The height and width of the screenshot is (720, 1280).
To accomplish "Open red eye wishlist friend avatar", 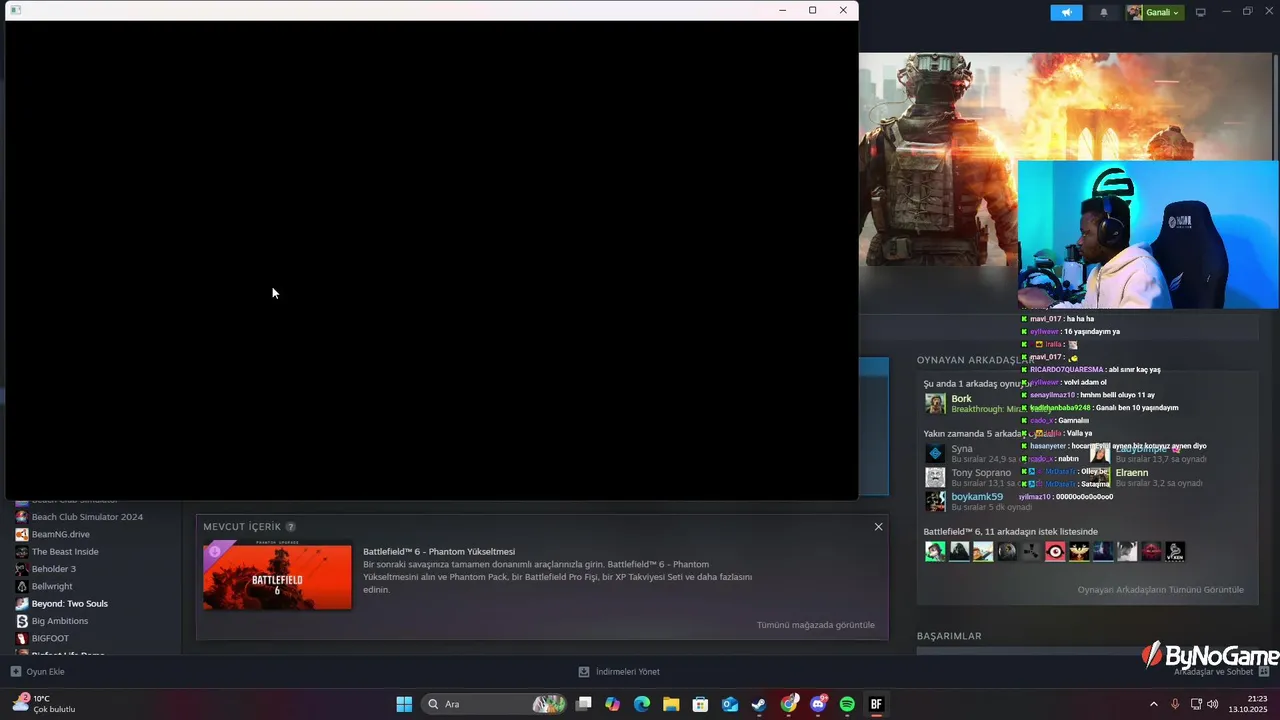I will pyautogui.click(x=1055, y=551).
